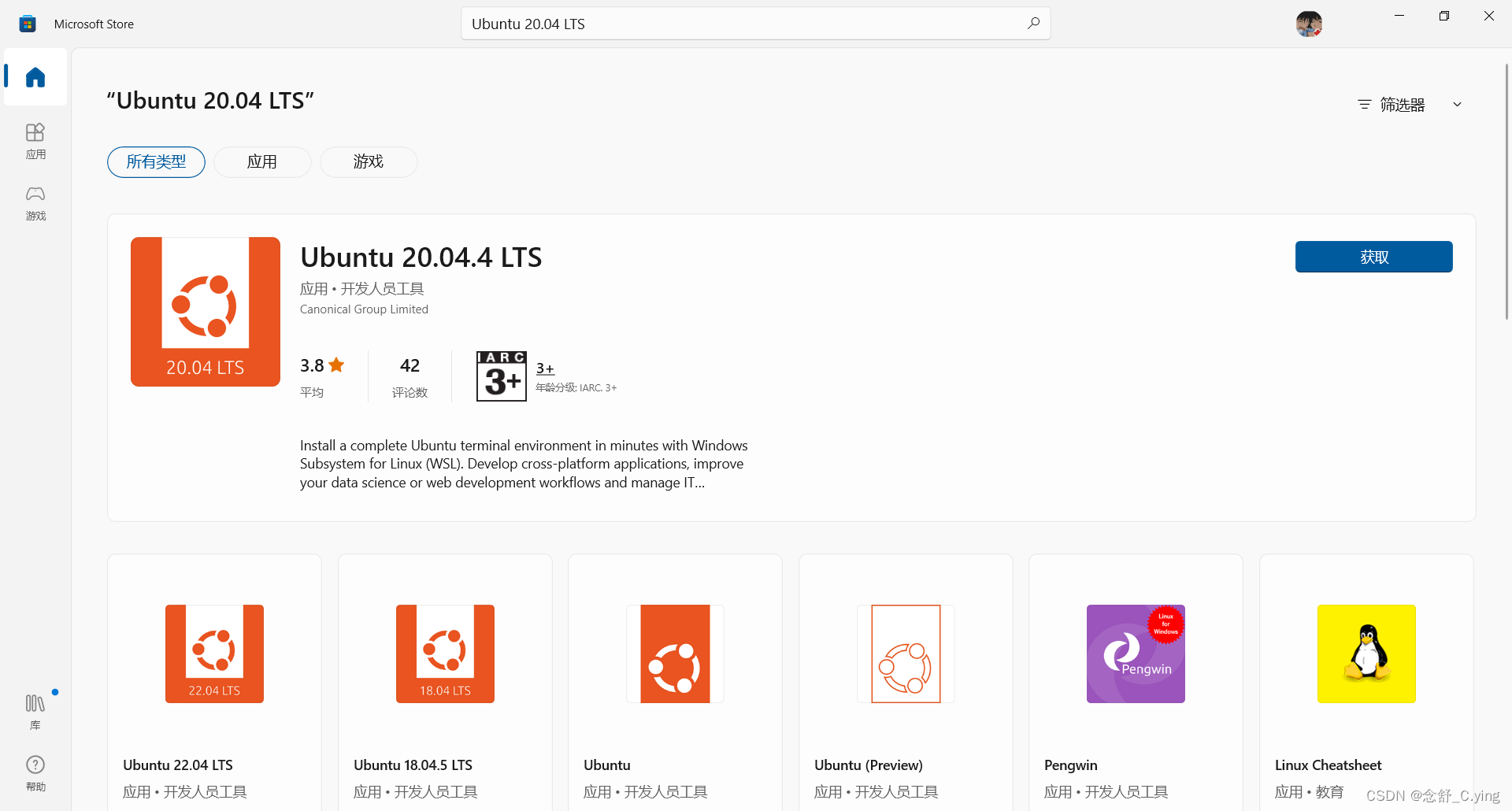Open the Ubuntu 18.04 LTS tile icon

pyautogui.click(x=445, y=654)
